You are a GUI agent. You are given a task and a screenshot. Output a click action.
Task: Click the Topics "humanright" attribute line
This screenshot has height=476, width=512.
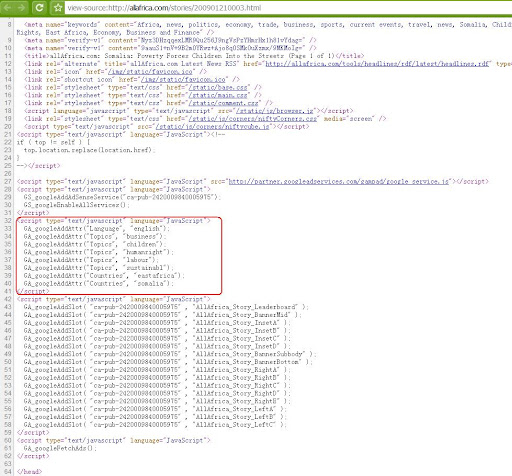(99, 252)
